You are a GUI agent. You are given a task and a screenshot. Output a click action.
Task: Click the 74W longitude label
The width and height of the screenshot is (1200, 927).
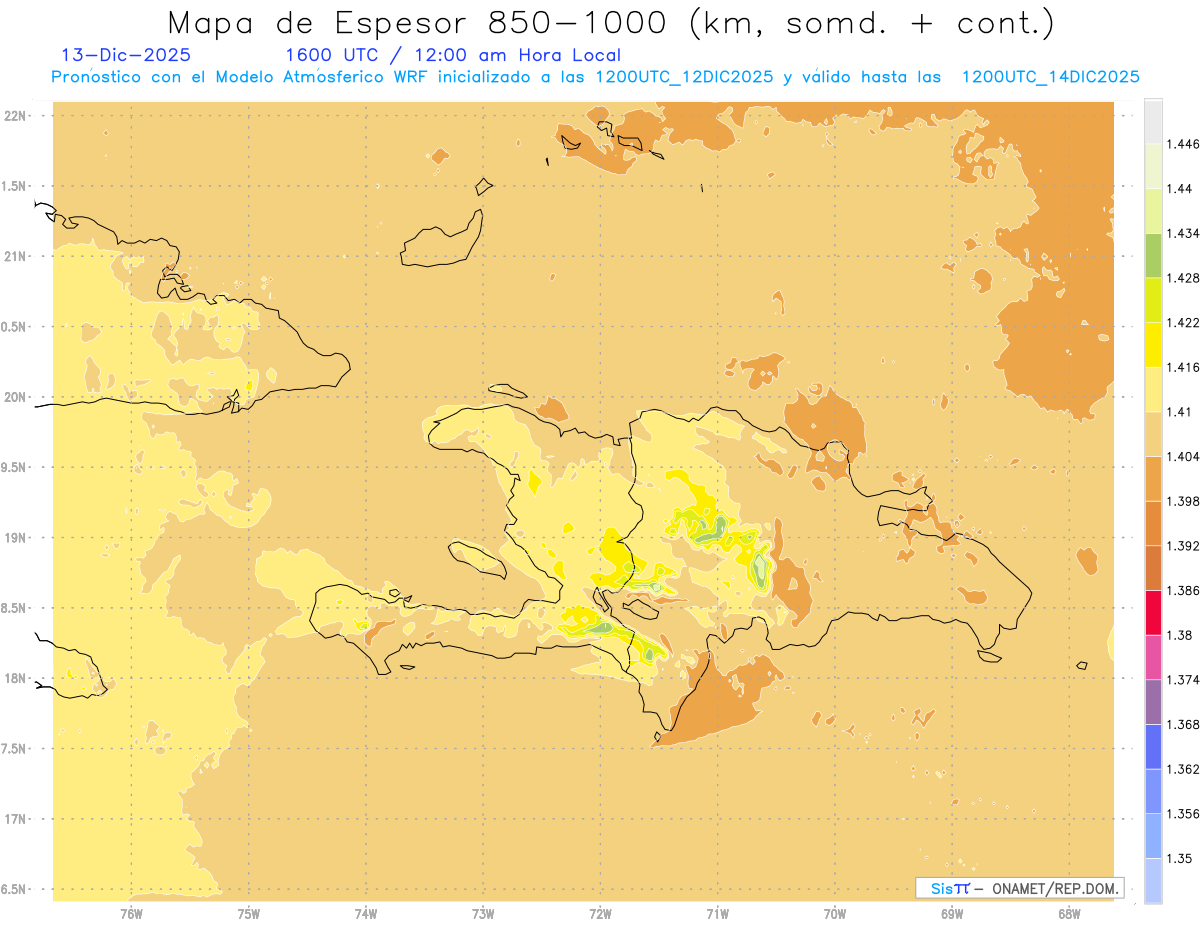366,913
